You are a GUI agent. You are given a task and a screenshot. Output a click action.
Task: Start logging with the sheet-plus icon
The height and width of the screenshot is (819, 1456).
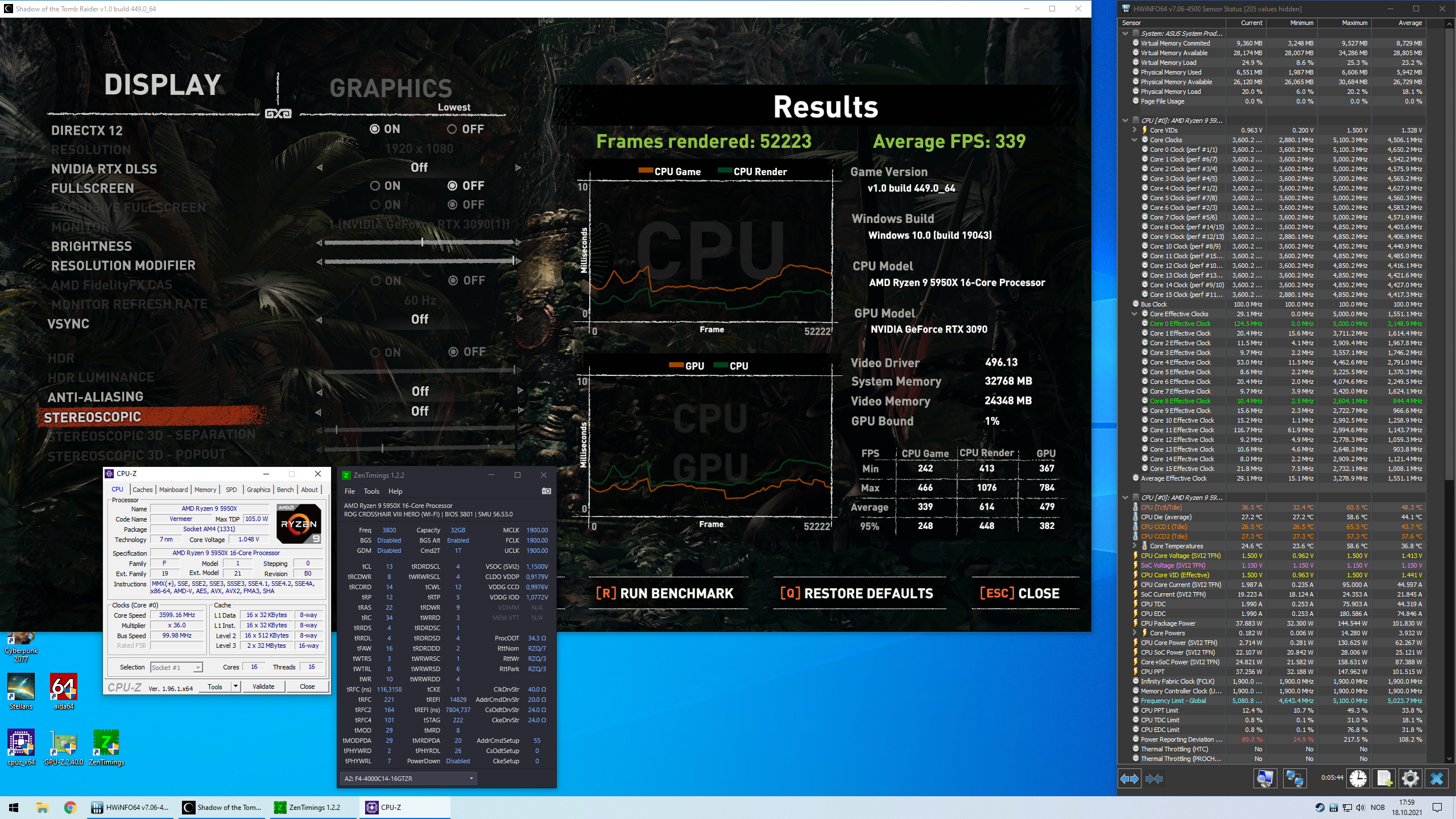(1384, 778)
